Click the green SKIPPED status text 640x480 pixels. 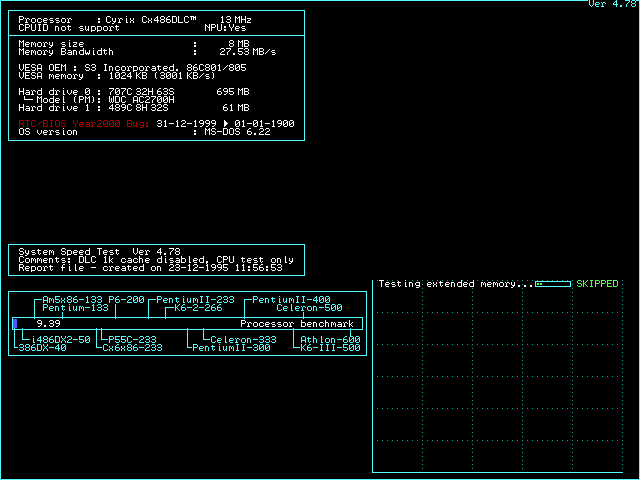click(x=597, y=284)
